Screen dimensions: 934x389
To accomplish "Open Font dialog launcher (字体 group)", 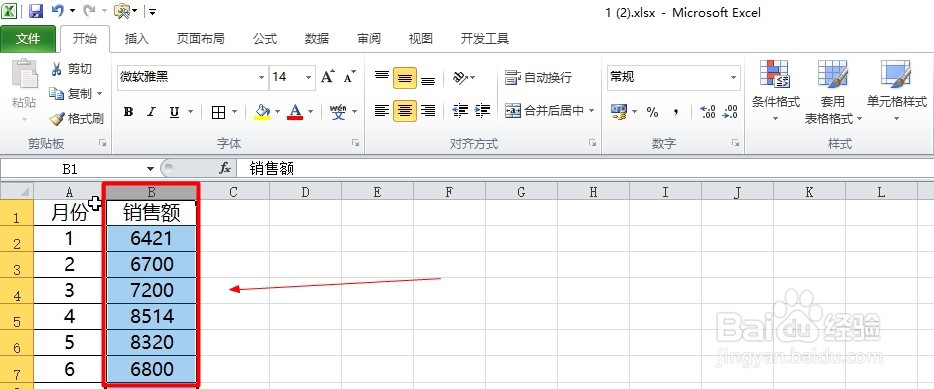I will point(356,144).
